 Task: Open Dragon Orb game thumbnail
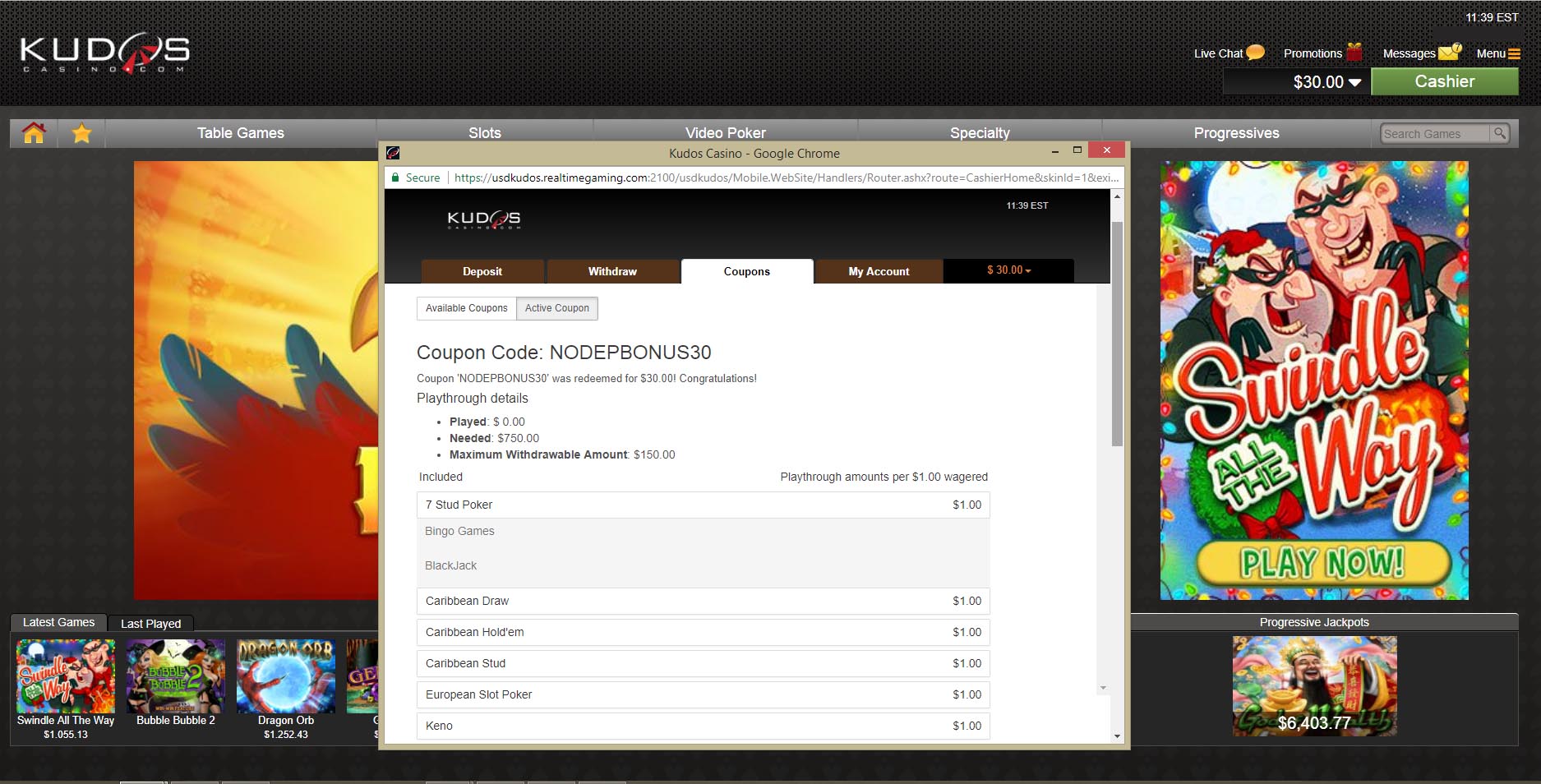[286, 676]
